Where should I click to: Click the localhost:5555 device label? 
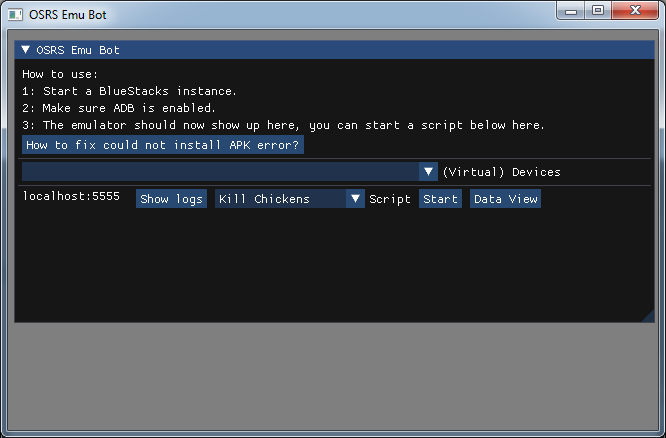[x=71, y=196]
